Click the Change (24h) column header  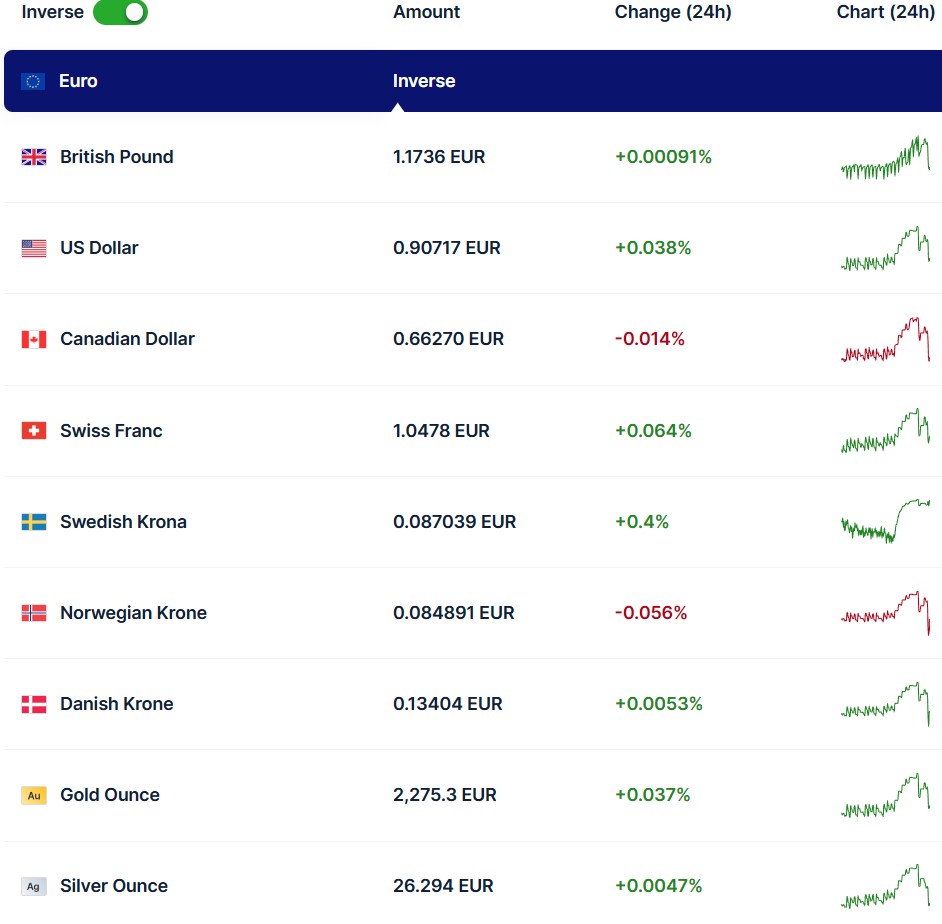point(673,12)
